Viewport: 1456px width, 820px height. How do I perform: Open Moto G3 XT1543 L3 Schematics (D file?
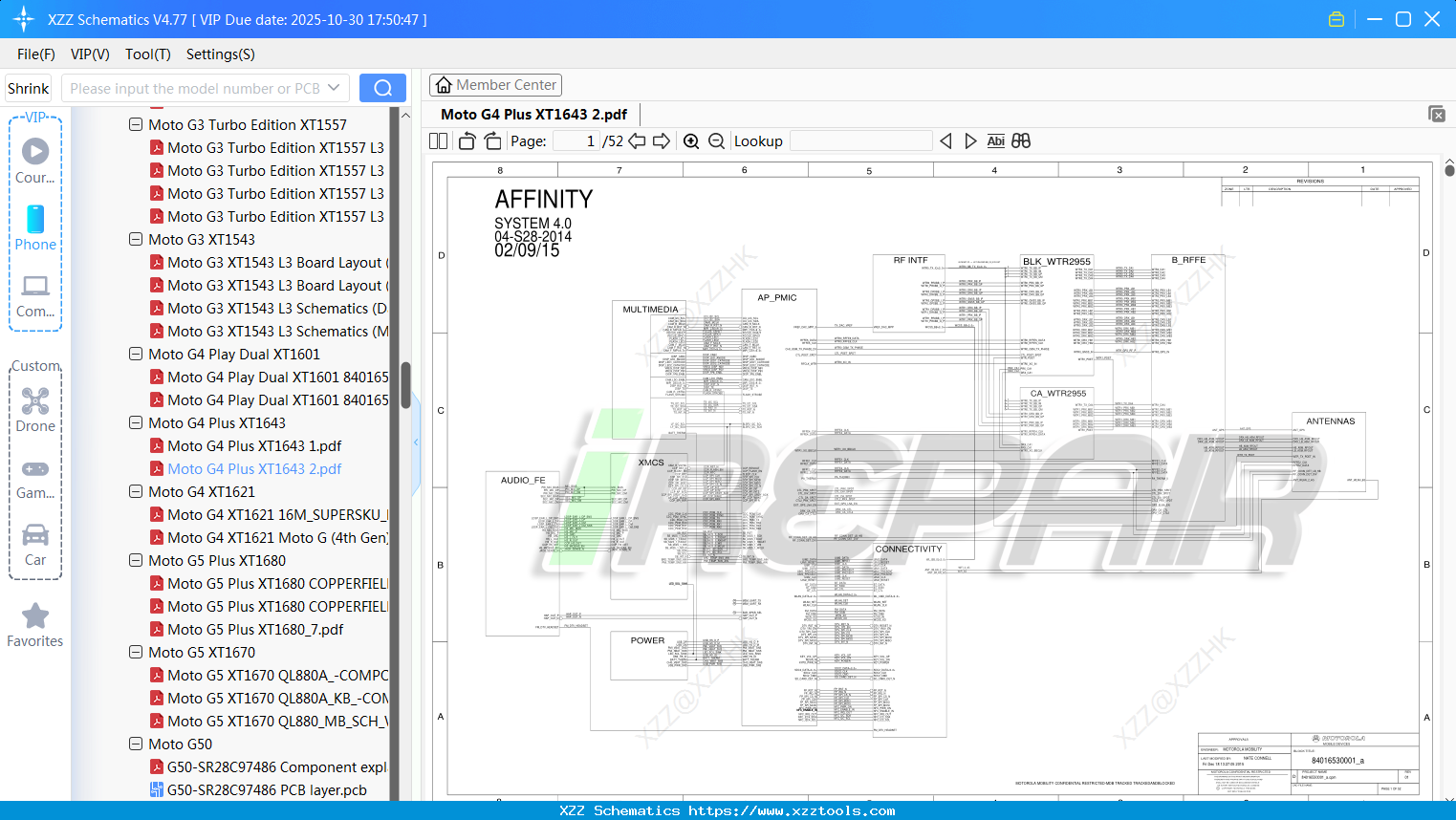[269, 308]
